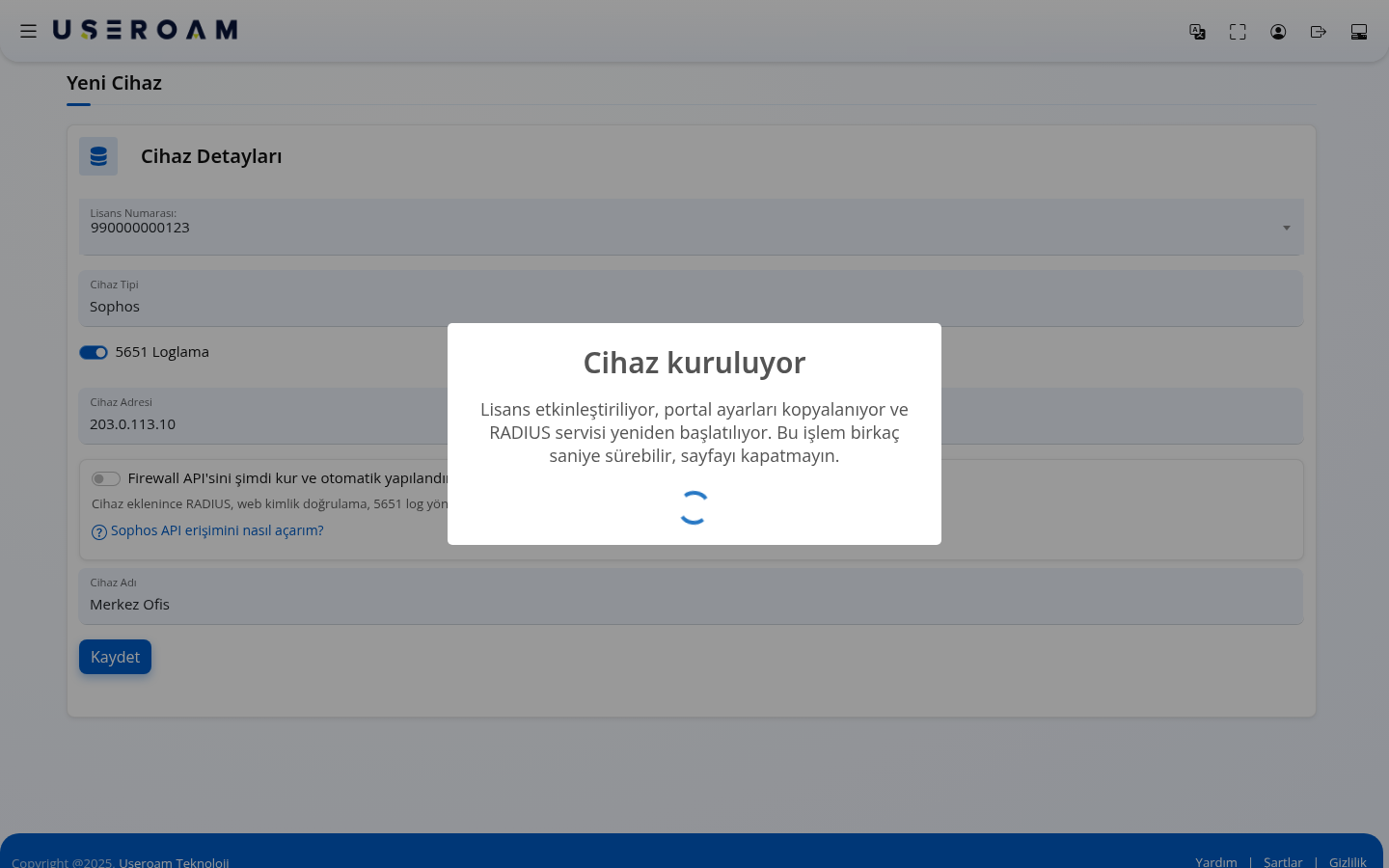The width and height of the screenshot is (1389, 868).
Task: Open the Cihaz Tipi Sophos selector
Action: [691, 298]
